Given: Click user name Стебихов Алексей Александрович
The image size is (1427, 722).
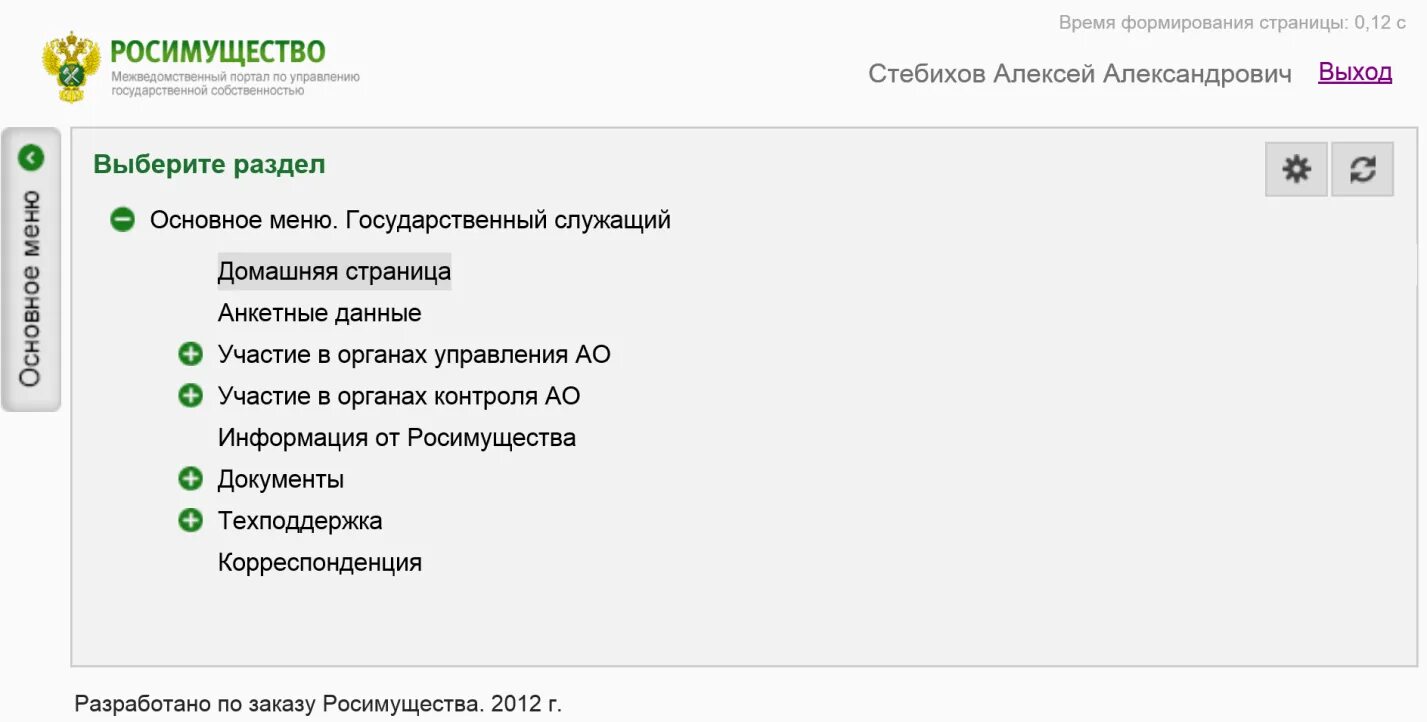Looking at the screenshot, I should pyautogui.click(x=1080, y=74).
